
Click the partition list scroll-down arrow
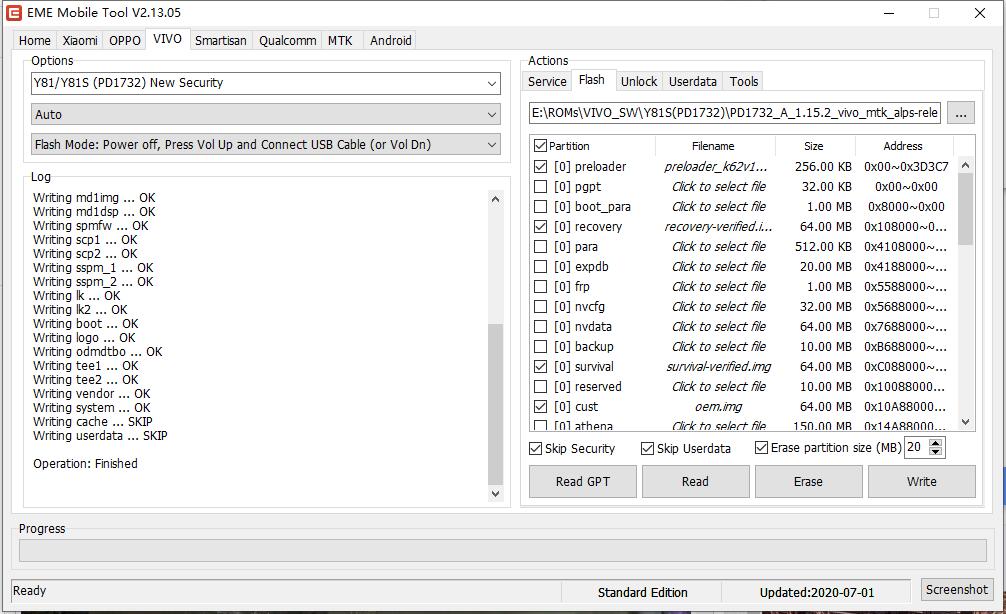(966, 422)
